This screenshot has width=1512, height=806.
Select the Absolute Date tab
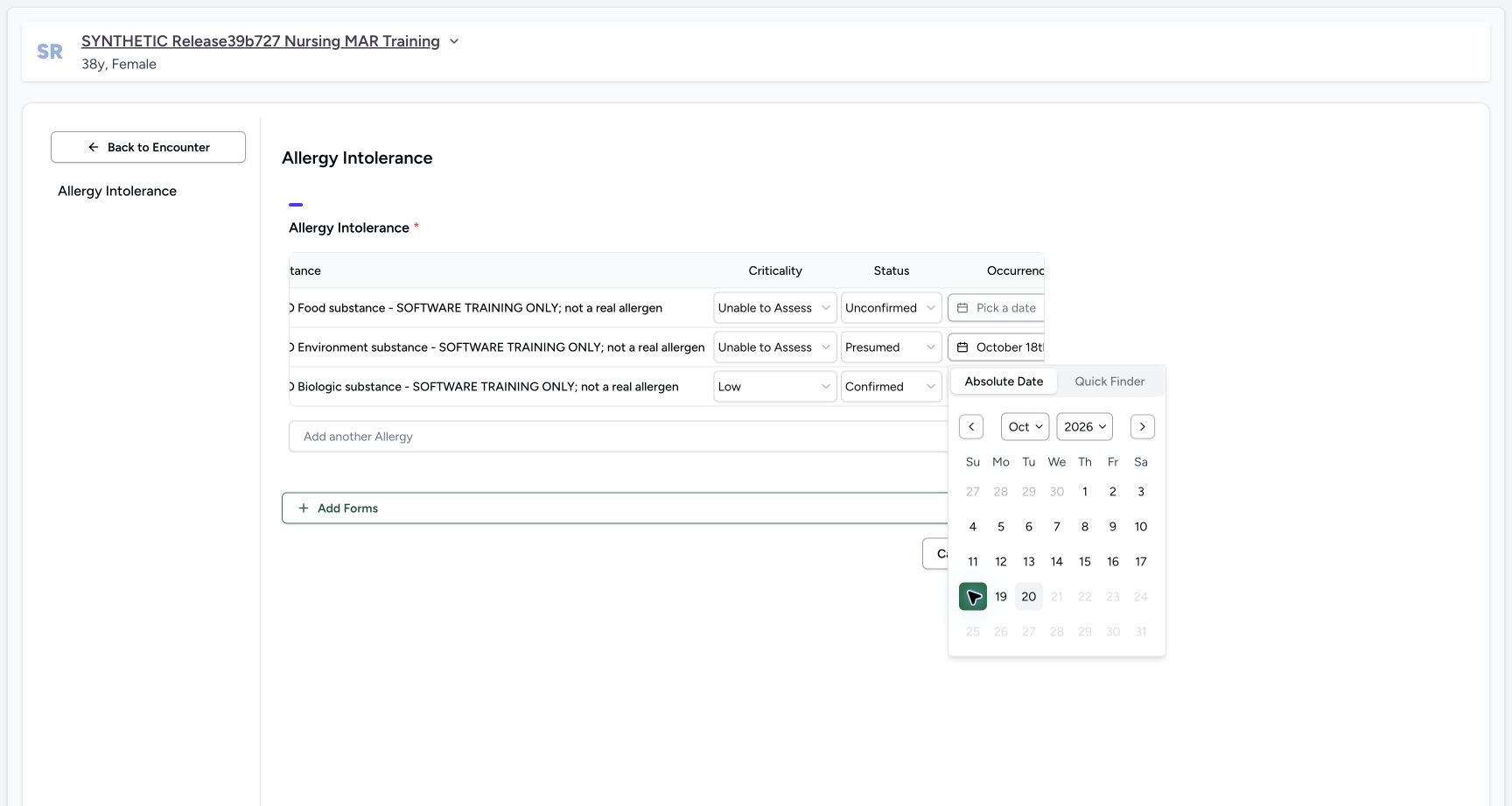1004,382
